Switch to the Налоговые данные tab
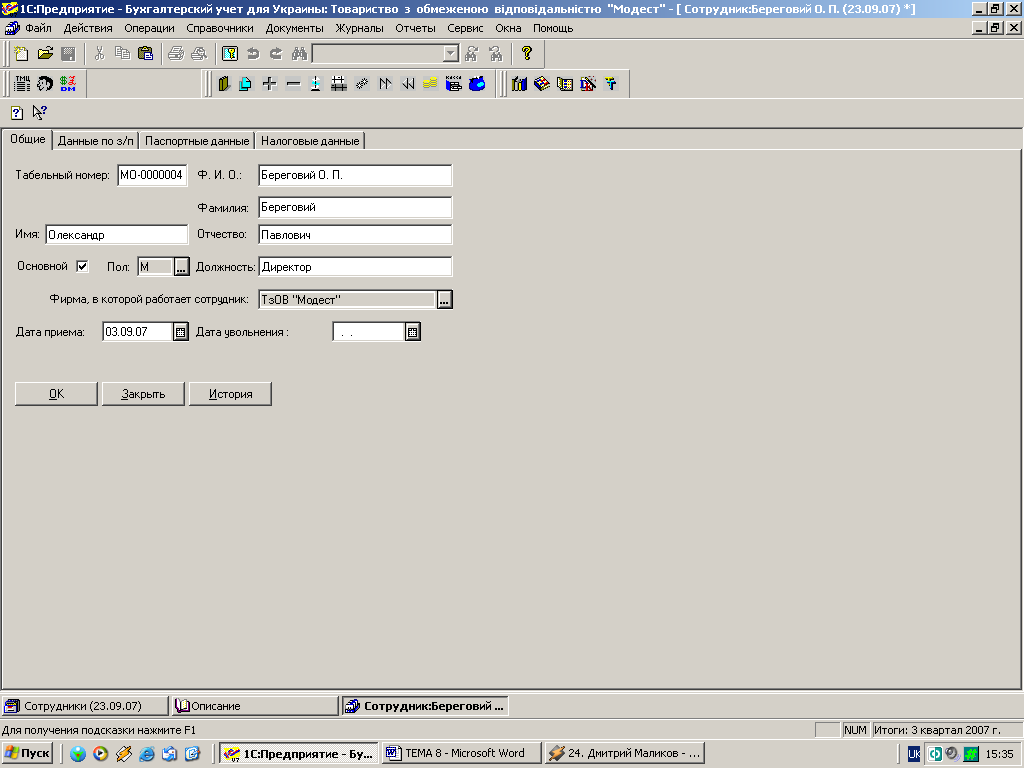1024x768 pixels. [x=310, y=141]
